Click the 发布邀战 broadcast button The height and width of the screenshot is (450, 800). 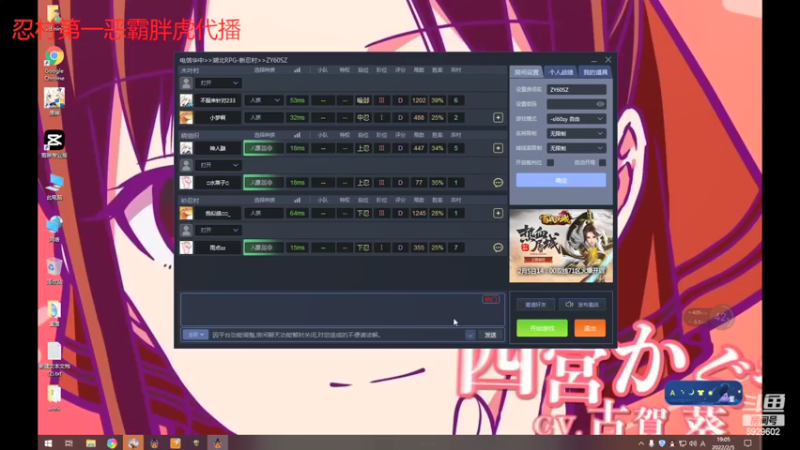(582, 305)
